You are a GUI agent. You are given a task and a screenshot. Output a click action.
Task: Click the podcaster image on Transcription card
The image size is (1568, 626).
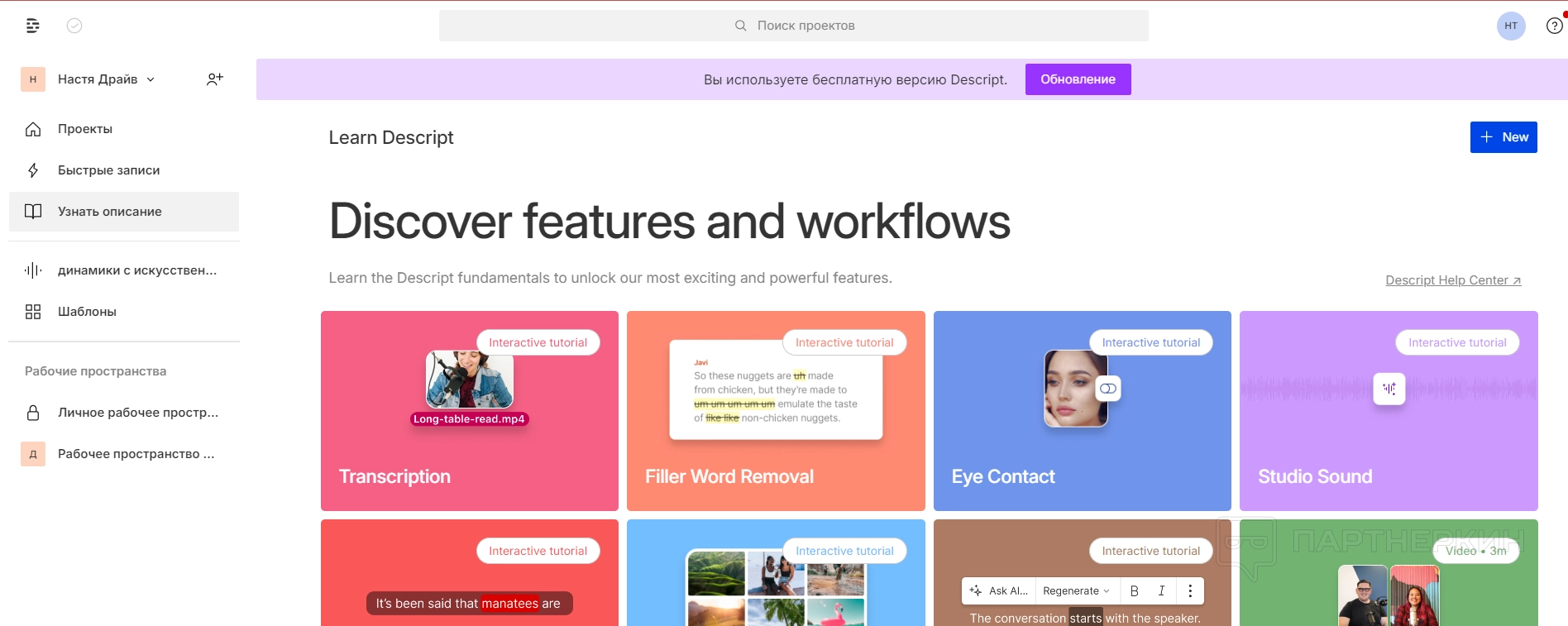470,380
